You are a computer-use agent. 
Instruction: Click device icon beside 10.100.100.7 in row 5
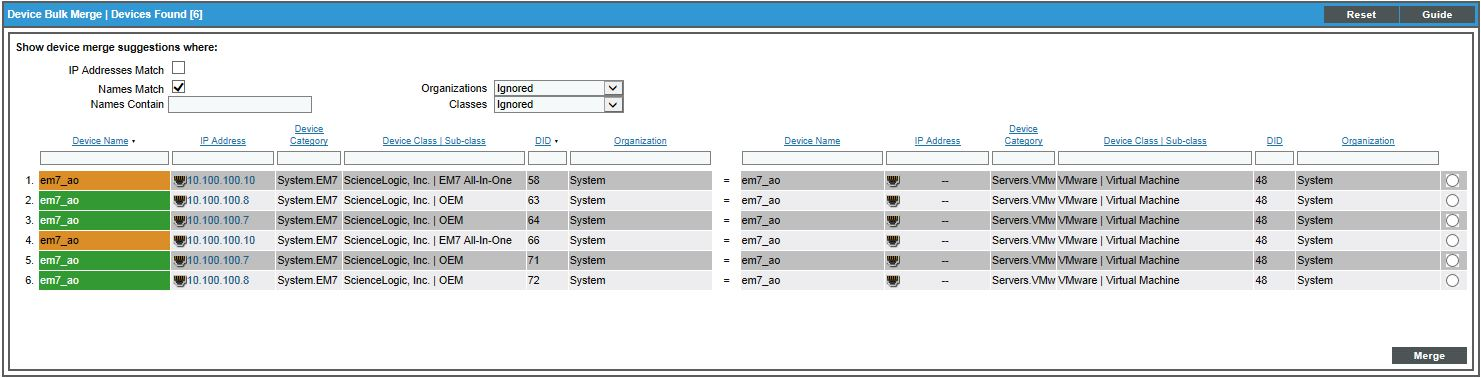(180, 261)
